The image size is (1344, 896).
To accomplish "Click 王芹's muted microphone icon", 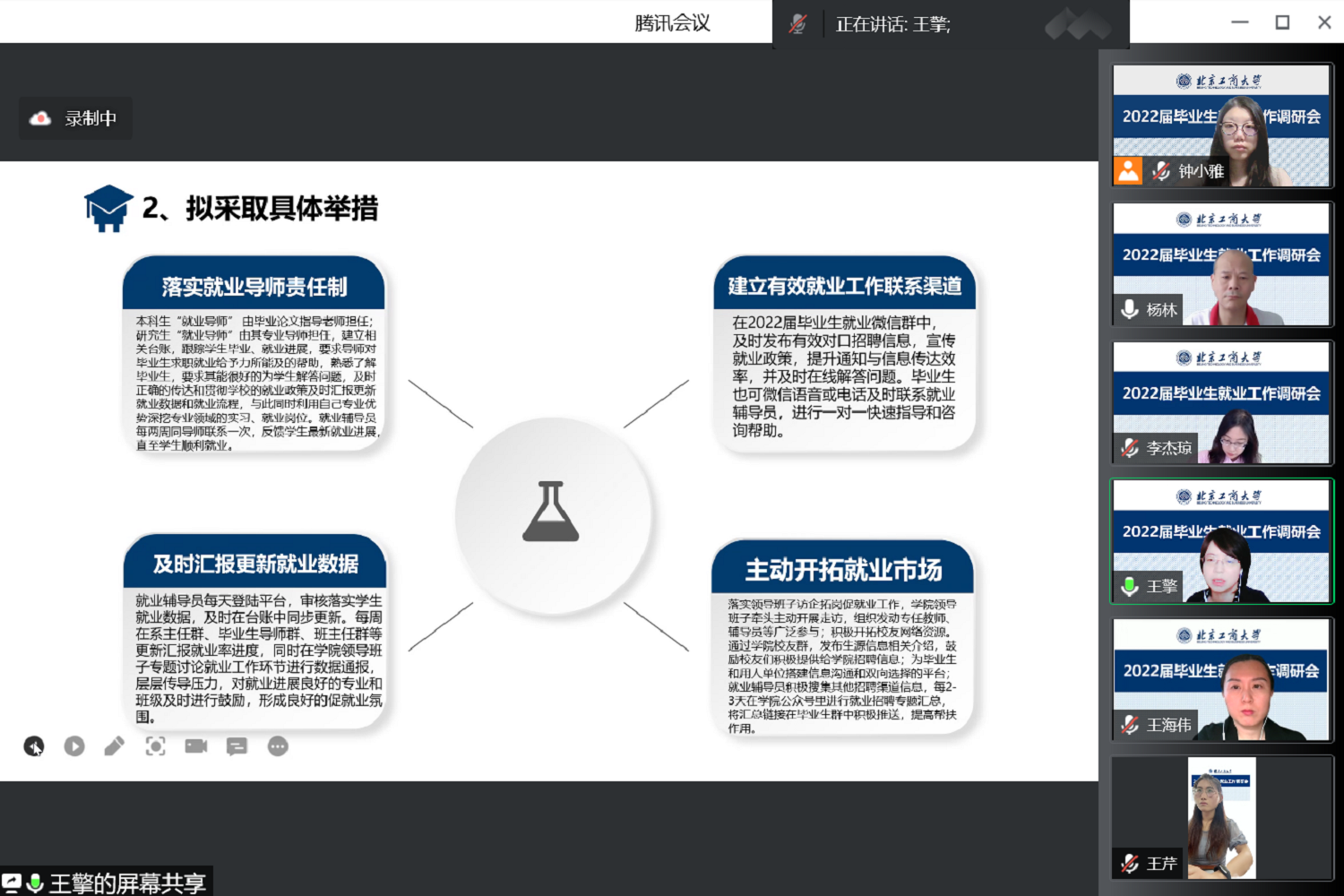I will point(1130,864).
